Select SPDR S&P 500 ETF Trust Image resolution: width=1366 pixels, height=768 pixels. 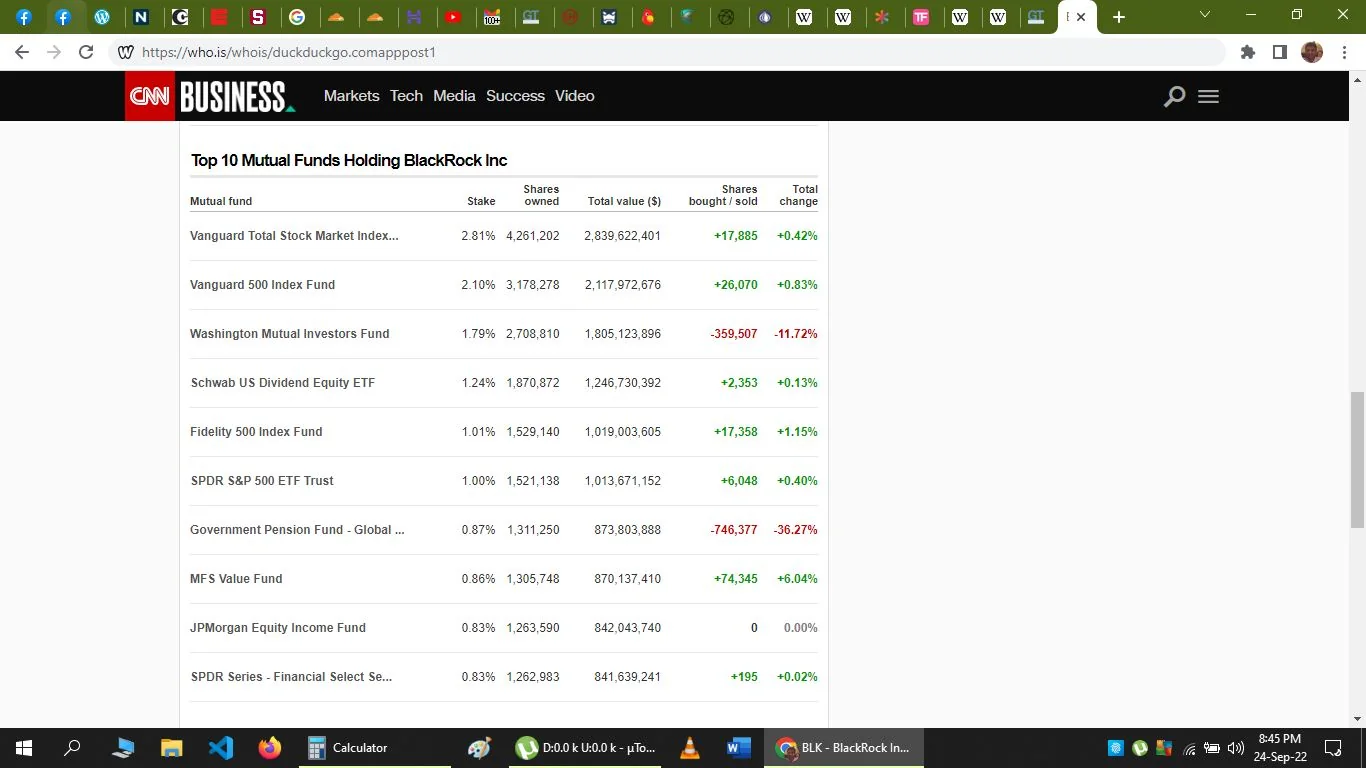(x=262, y=481)
